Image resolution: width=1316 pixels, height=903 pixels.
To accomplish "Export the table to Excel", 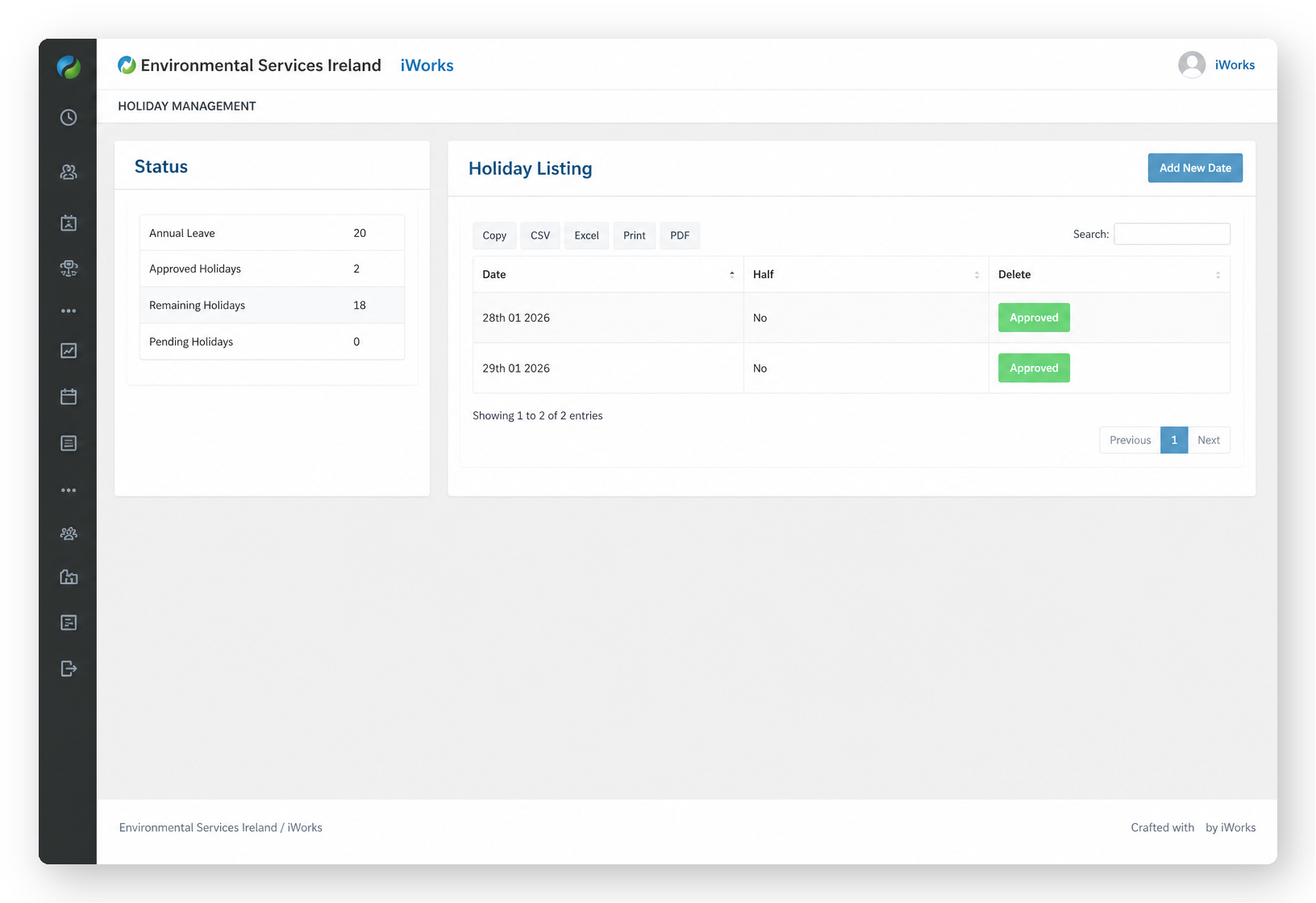I will point(587,235).
